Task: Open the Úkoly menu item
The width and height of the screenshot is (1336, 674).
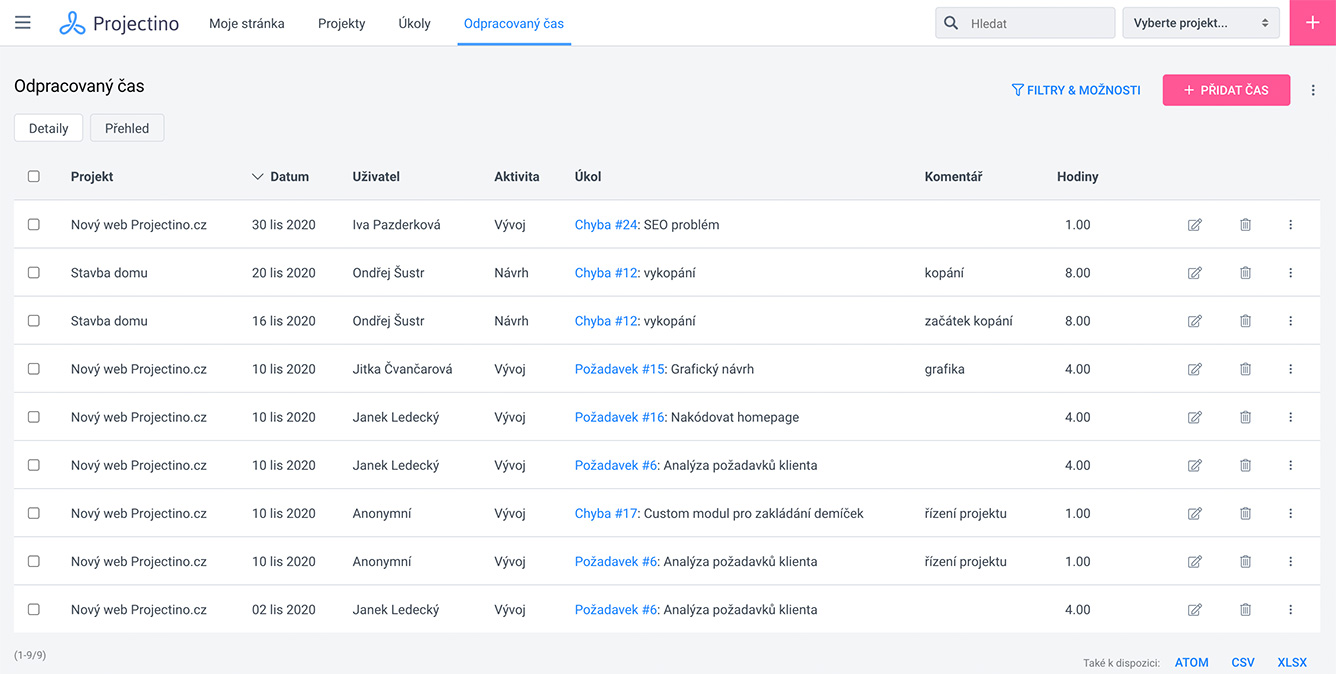Action: coord(414,23)
